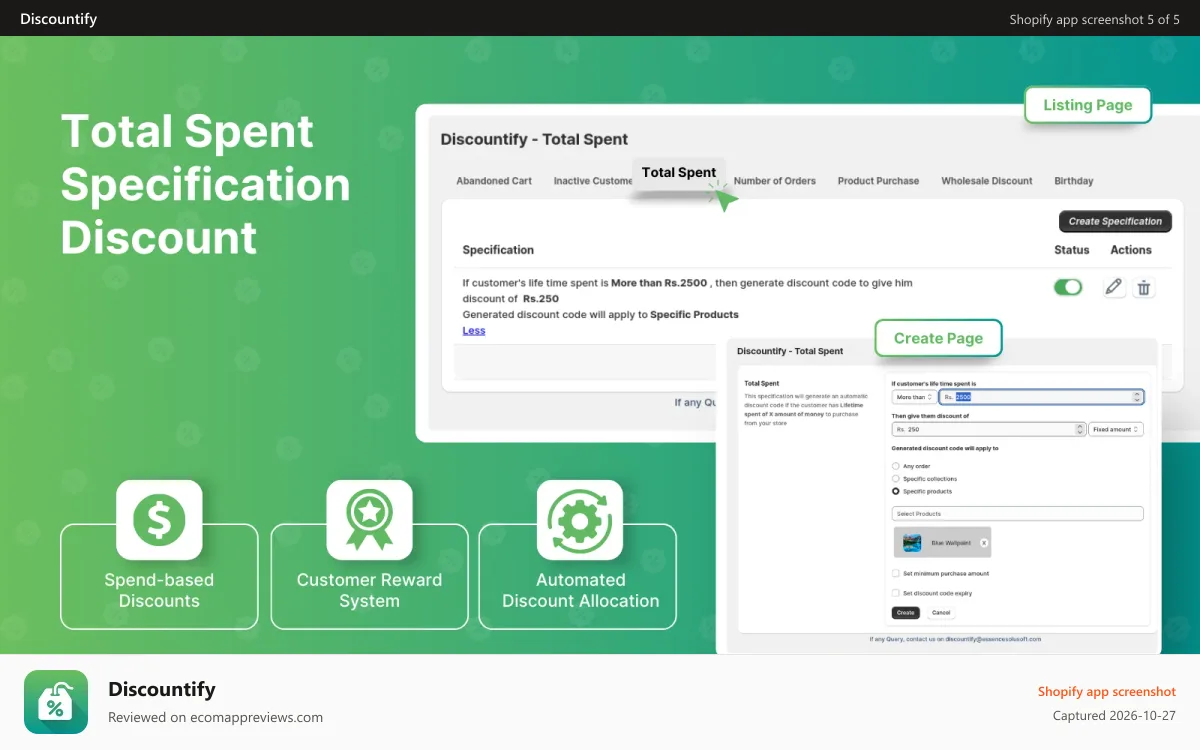This screenshot has width=1200, height=750.
Task: Click the pencil edit icon in Actions
Action: coord(1114,288)
